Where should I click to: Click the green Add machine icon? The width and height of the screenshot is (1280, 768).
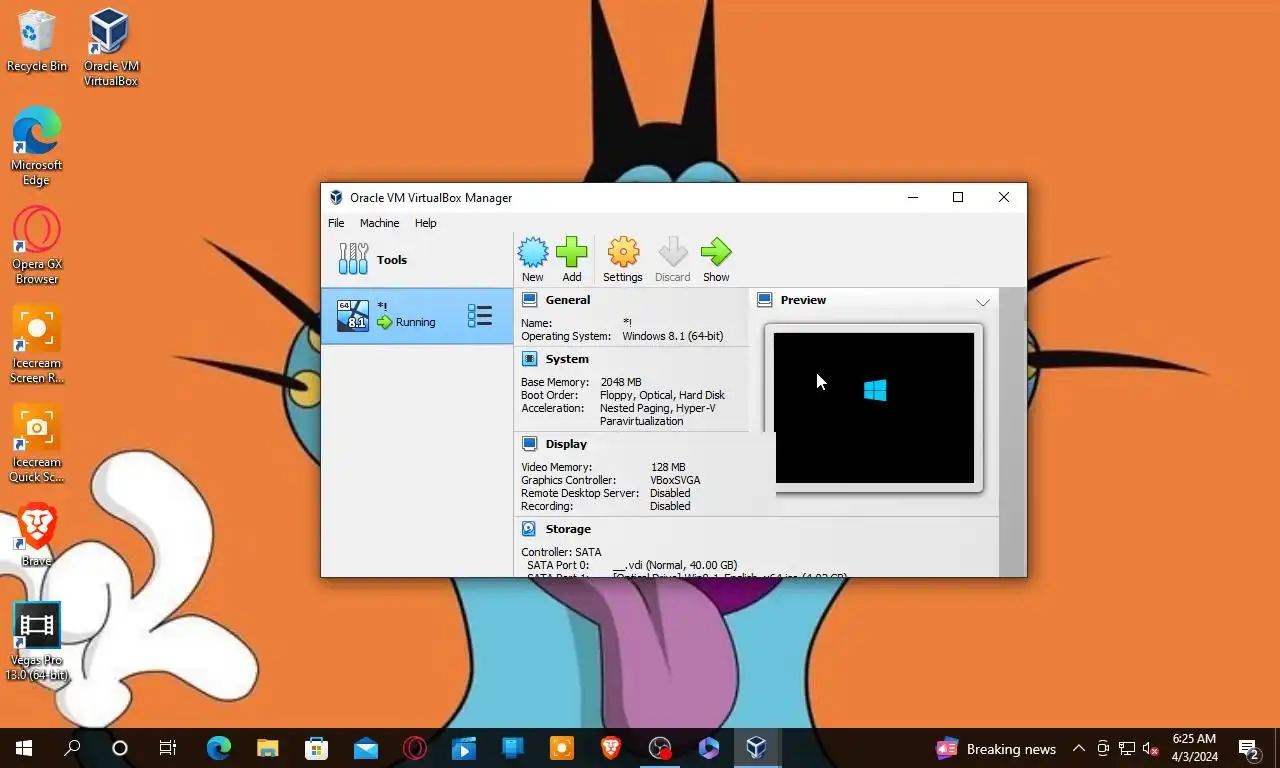pyautogui.click(x=572, y=252)
